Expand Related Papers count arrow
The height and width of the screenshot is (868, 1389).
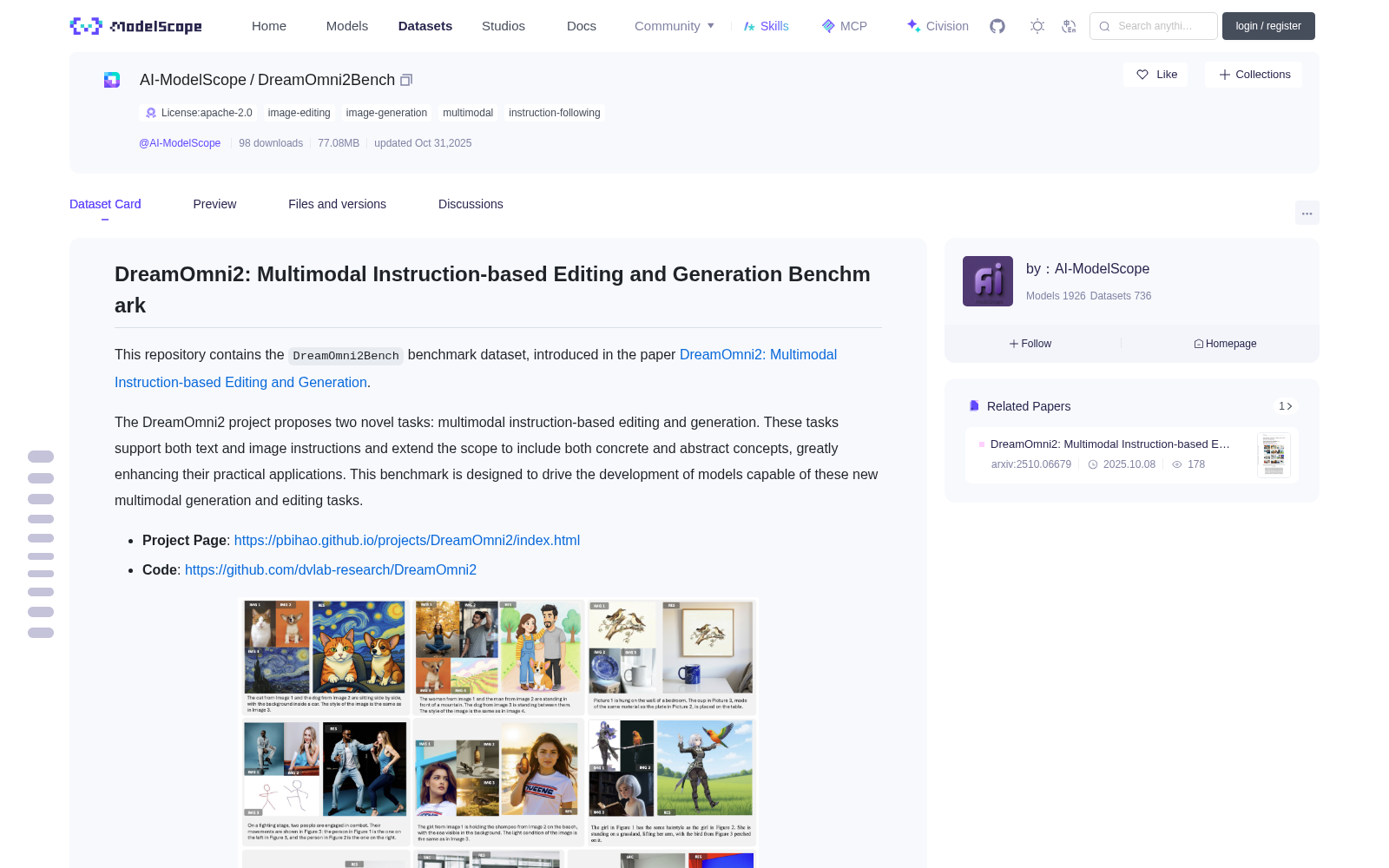[1286, 406]
